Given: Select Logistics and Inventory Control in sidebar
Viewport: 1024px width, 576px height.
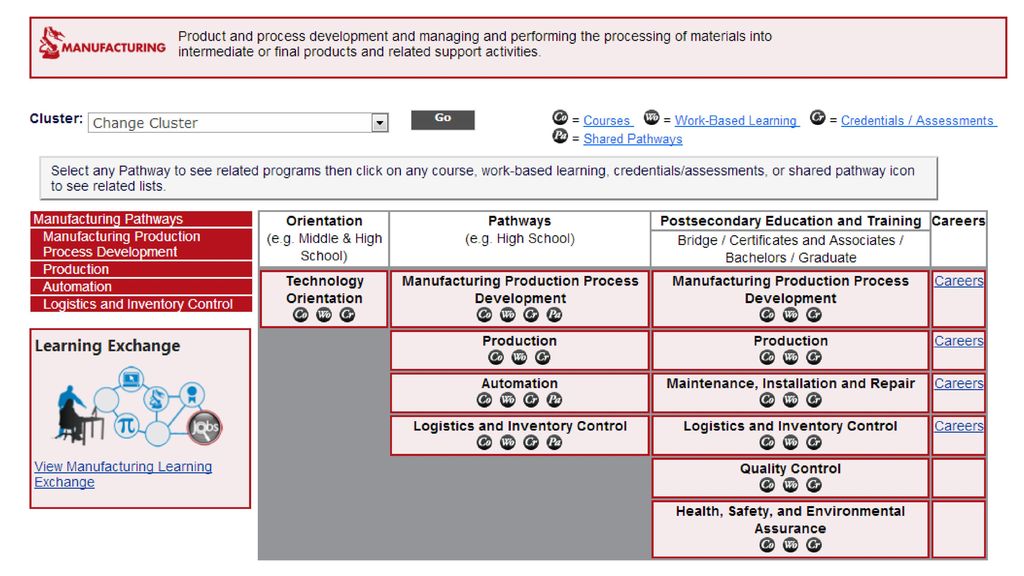Looking at the screenshot, I should click(138, 304).
